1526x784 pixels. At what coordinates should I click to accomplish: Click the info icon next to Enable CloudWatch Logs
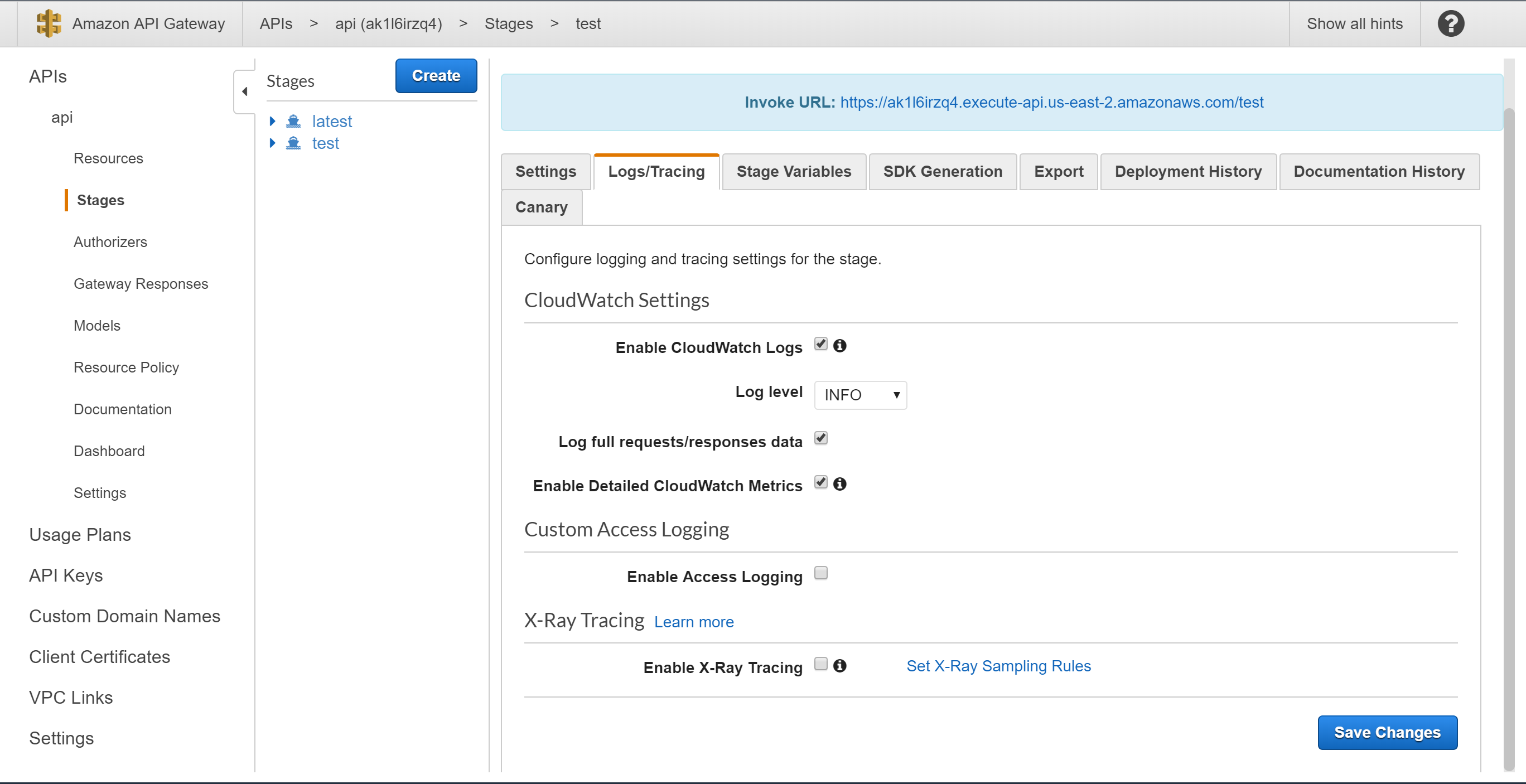[x=839, y=345]
